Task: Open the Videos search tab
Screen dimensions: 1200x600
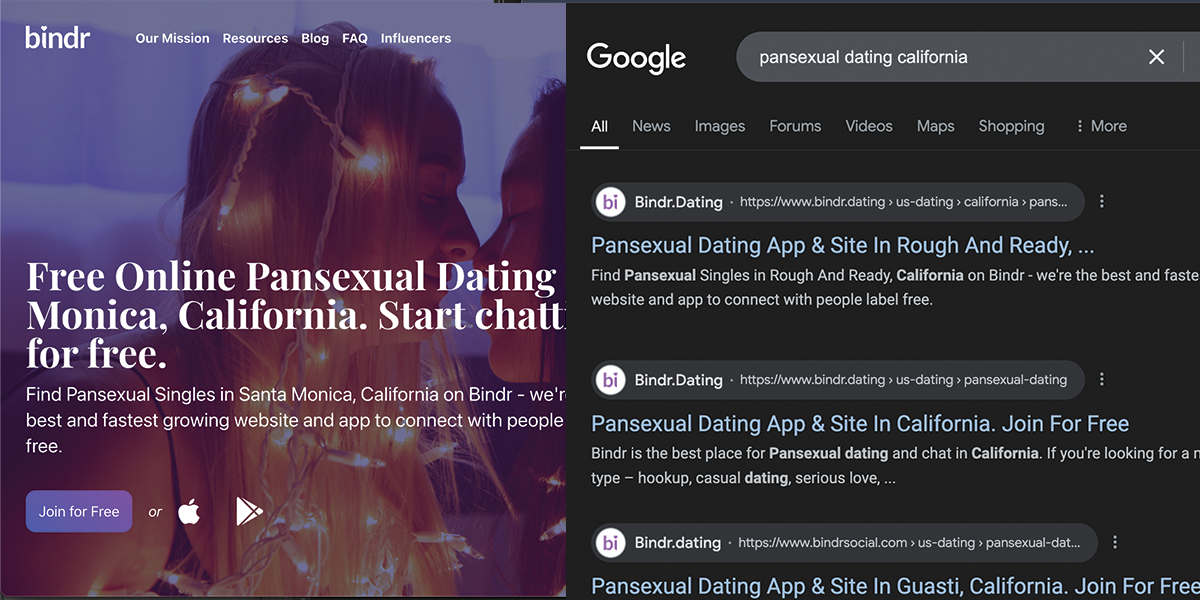Action: [x=869, y=126]
